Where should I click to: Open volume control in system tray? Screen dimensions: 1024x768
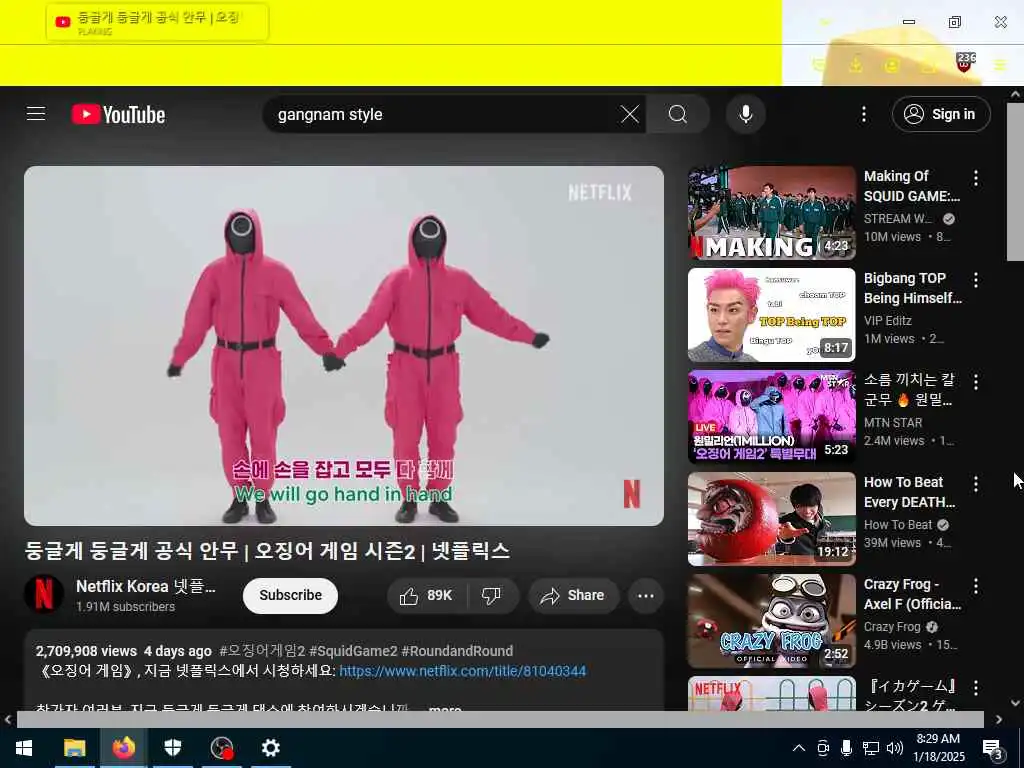895,748
